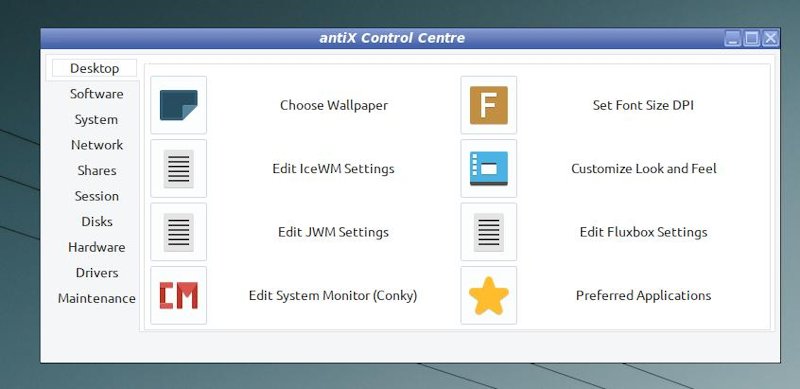This screenshot has width=800, height=389.
Task: Click the Customize Look and Feel icon
Action: [489, 168]
